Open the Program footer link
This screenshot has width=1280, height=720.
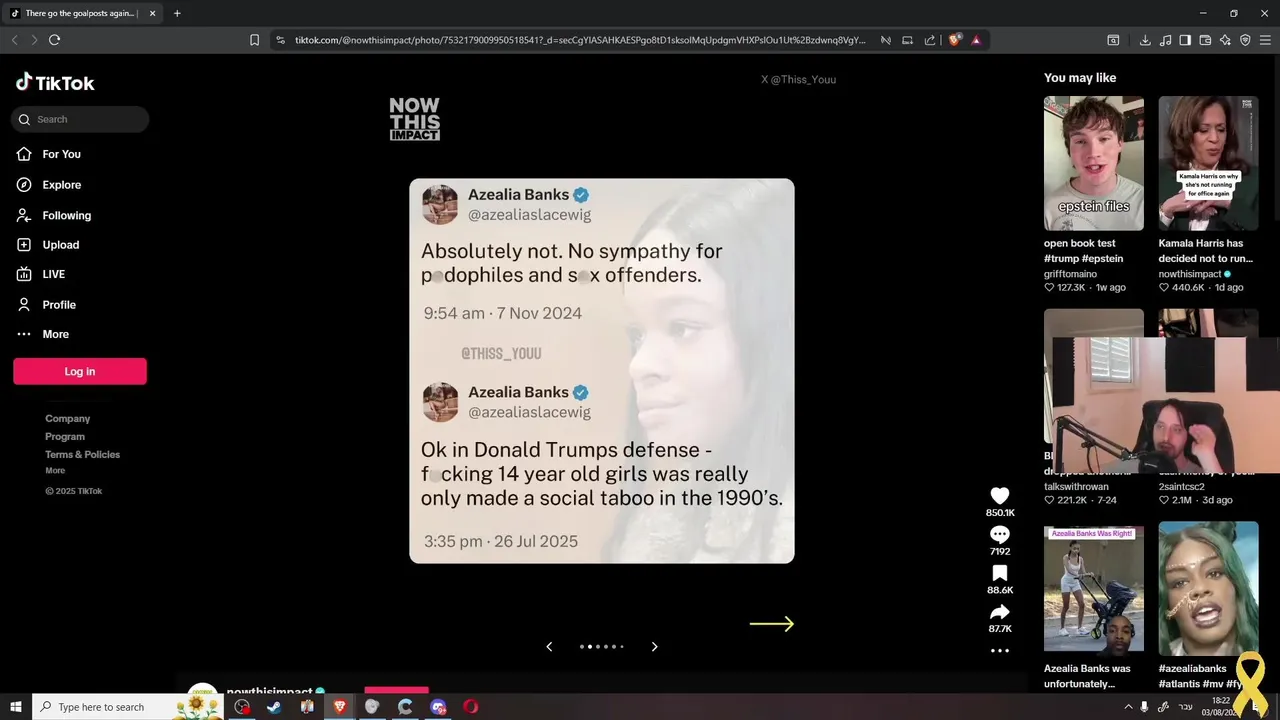tap(65, 437)
